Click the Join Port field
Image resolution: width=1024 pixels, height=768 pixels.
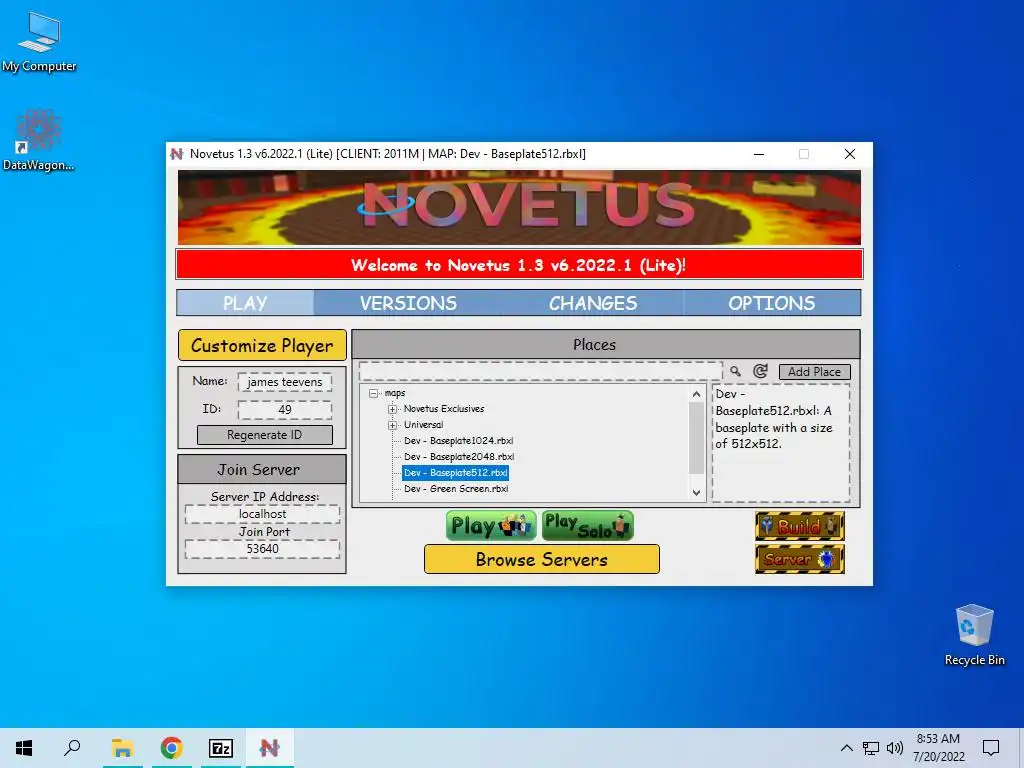(263, 549)
